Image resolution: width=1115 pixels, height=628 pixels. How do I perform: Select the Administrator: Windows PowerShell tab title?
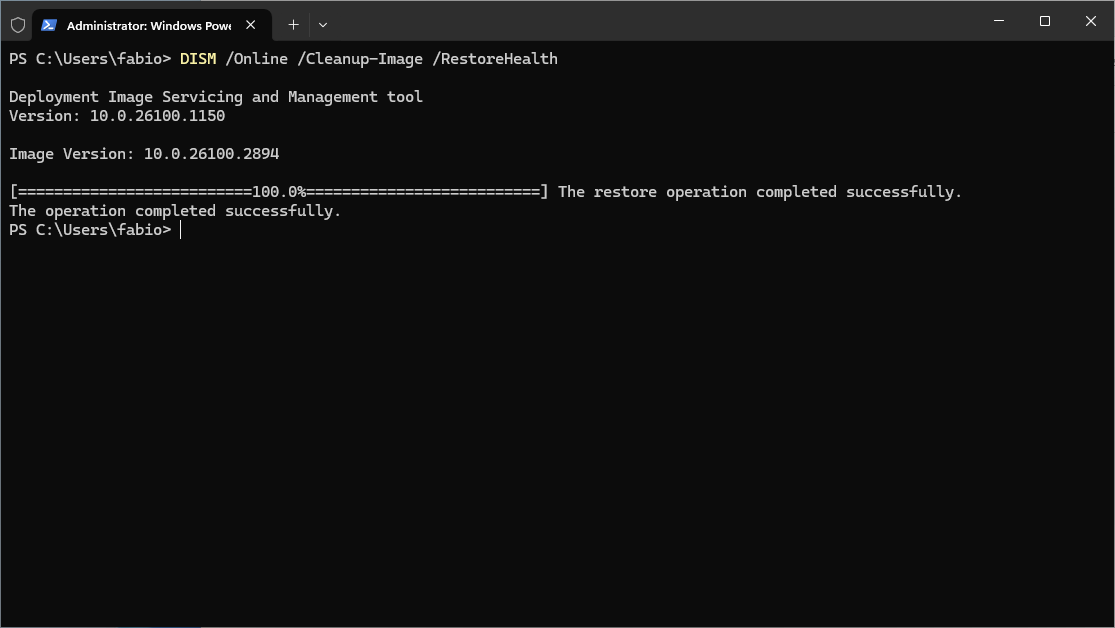point(149,26)
